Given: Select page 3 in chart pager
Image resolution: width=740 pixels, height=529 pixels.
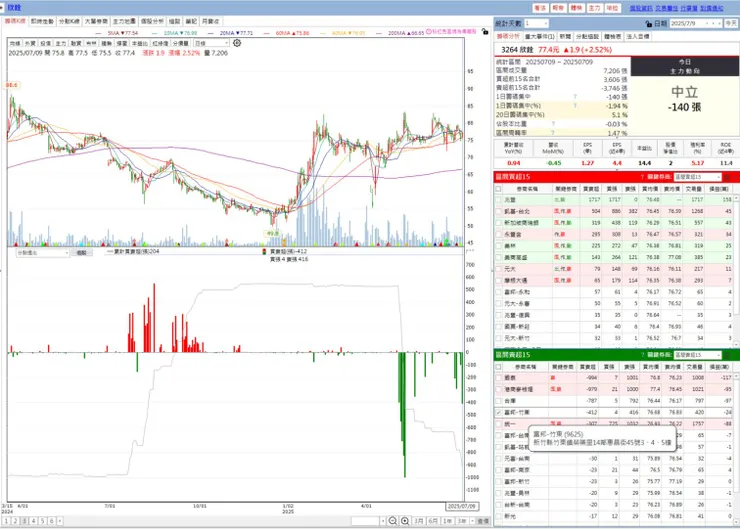Looking at the screenshot, I should pos(24,521).
